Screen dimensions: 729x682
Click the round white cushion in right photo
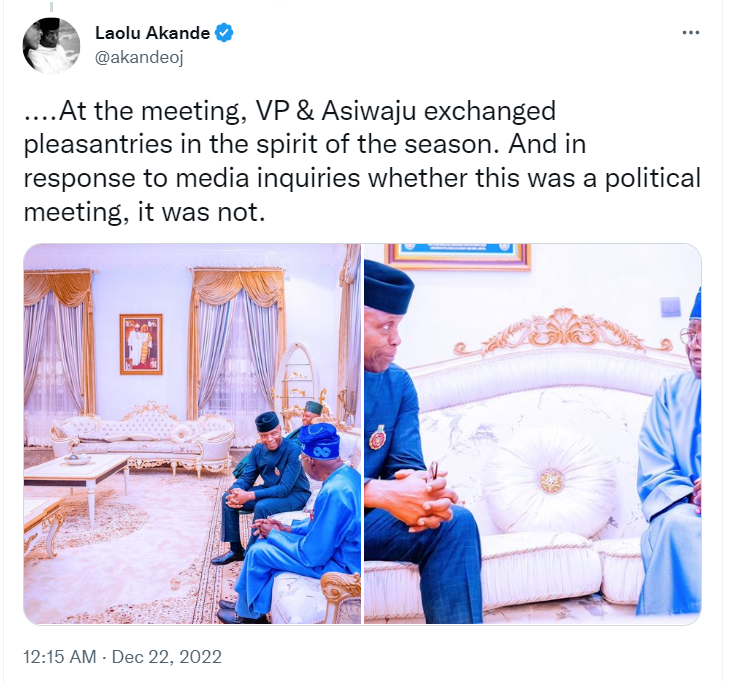[x=549, y=483]
